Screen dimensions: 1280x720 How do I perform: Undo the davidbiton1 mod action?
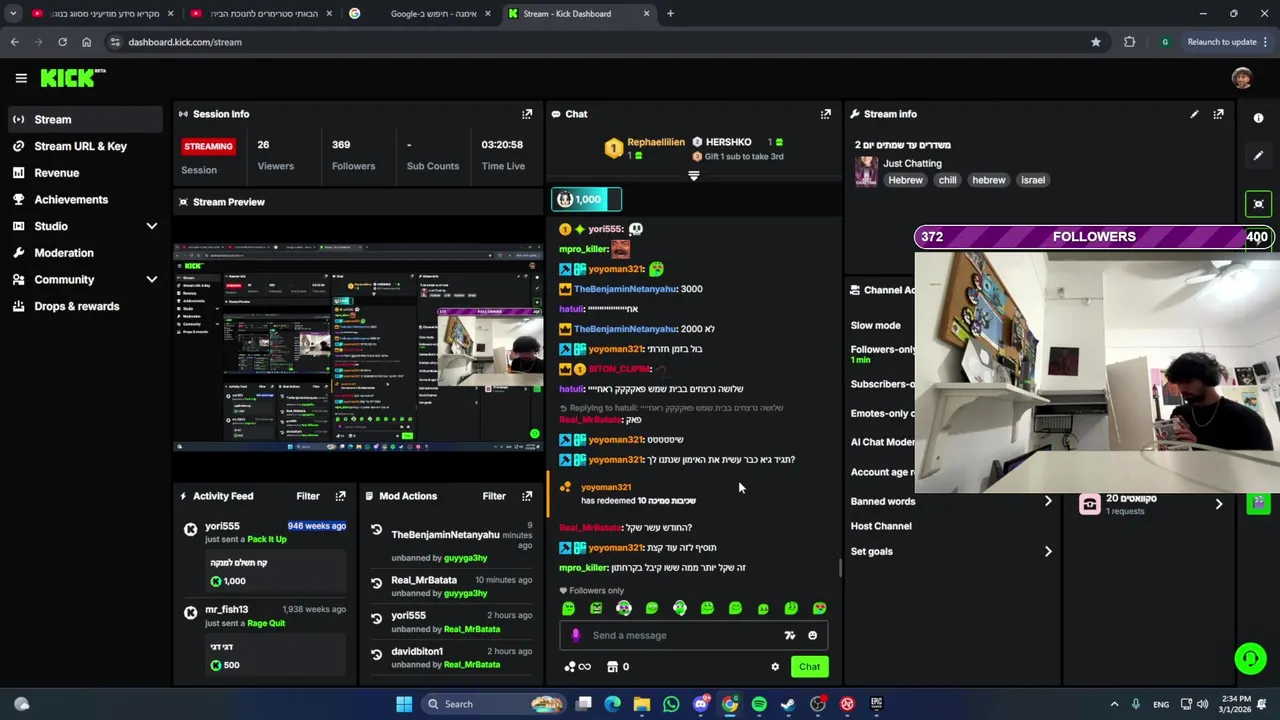[x=376, y=654]
